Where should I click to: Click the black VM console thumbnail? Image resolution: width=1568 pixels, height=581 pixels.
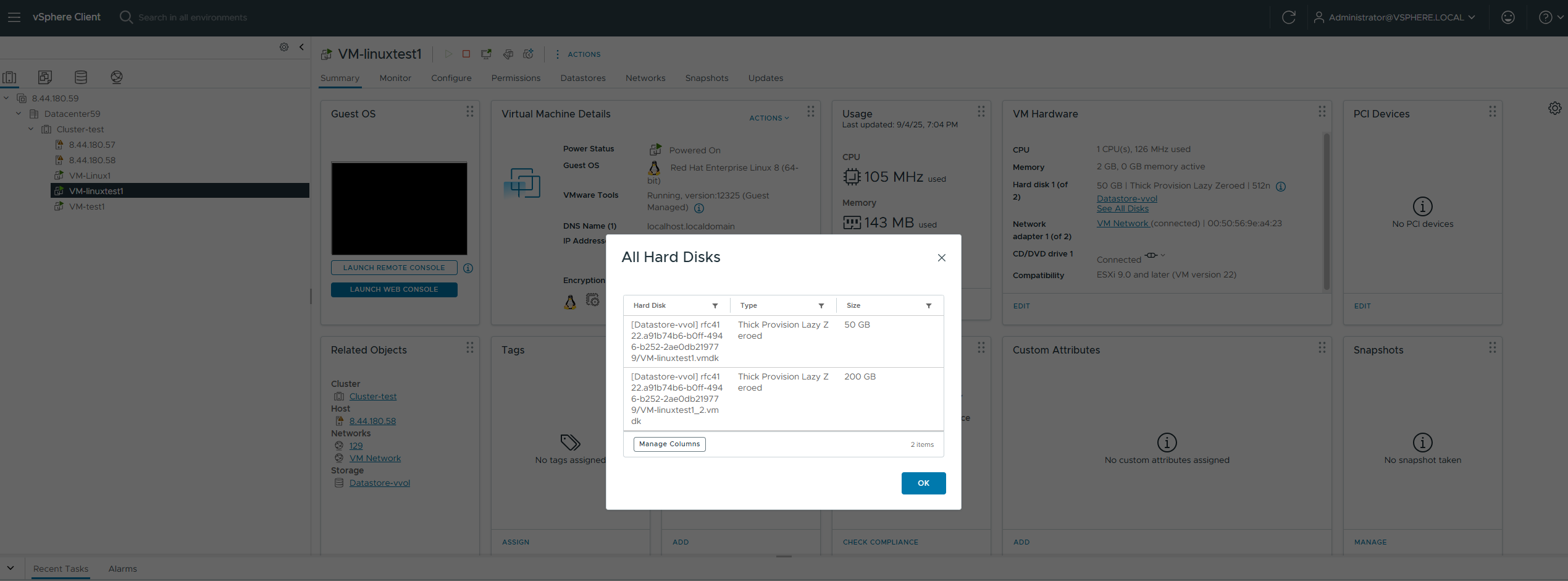coord(399,208)
